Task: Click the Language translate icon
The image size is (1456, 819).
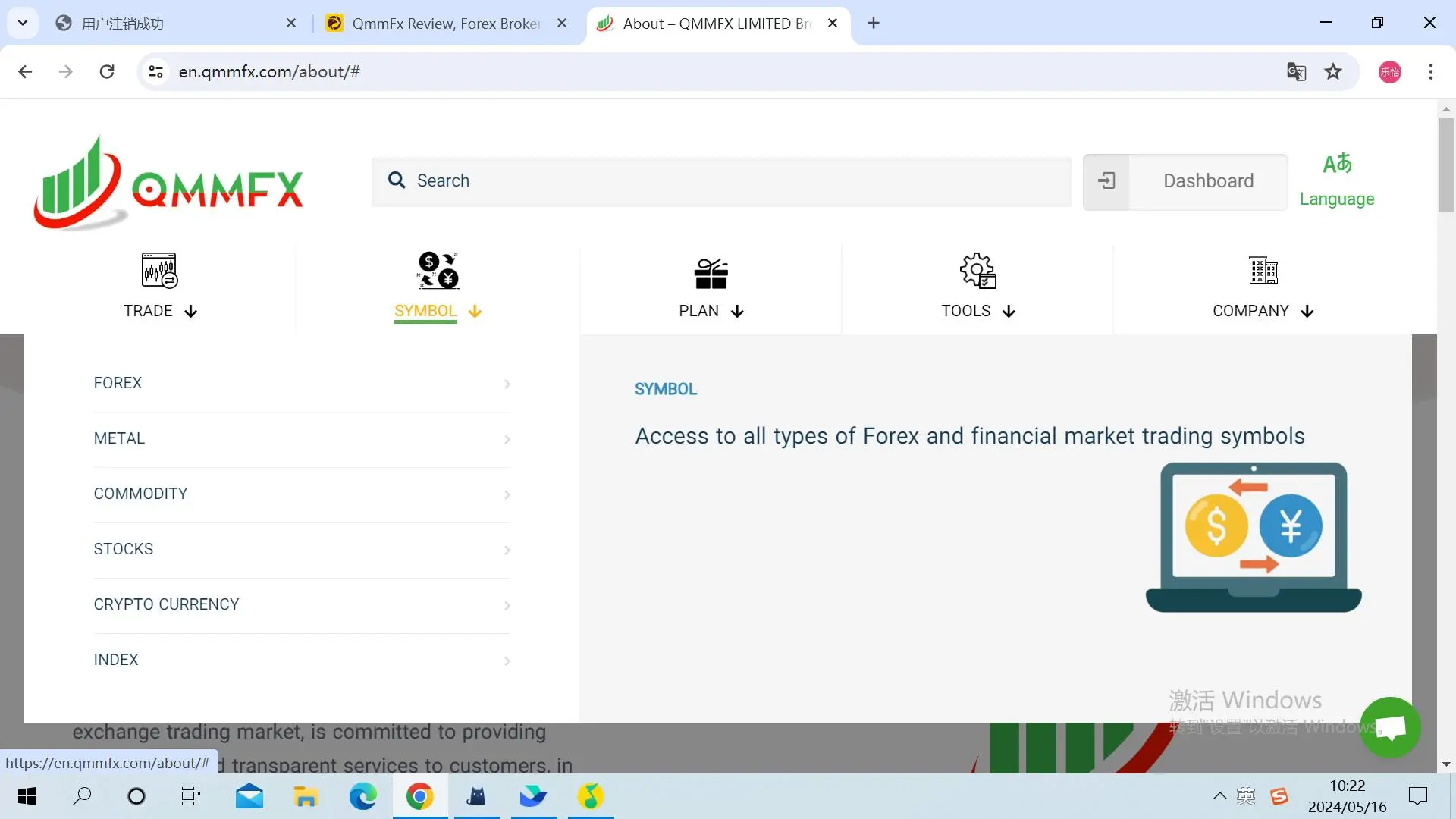Action: [1337, 164]
